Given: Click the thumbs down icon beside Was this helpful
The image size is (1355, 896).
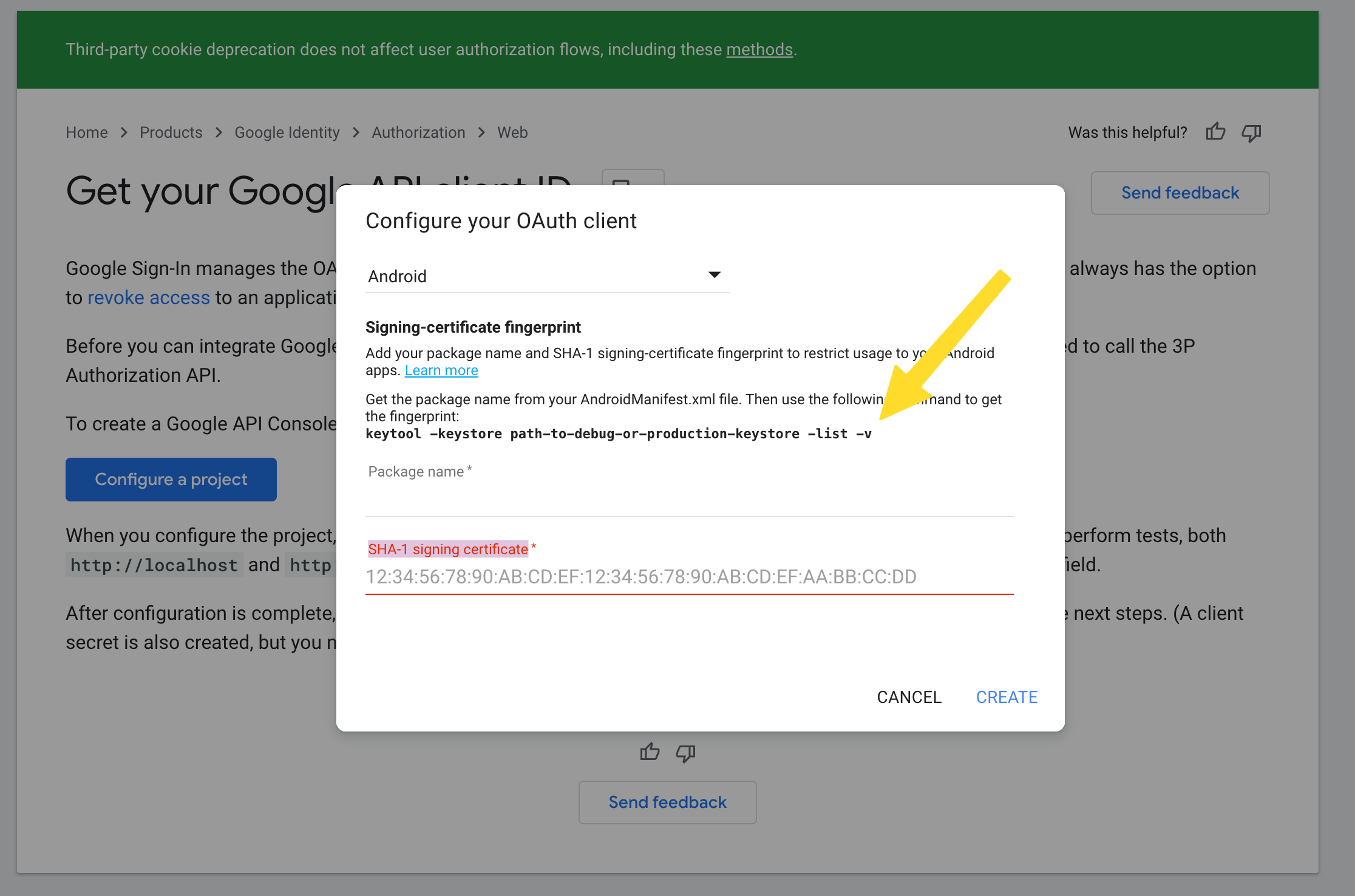Looking at the screenshot, I should [1251, 133].
